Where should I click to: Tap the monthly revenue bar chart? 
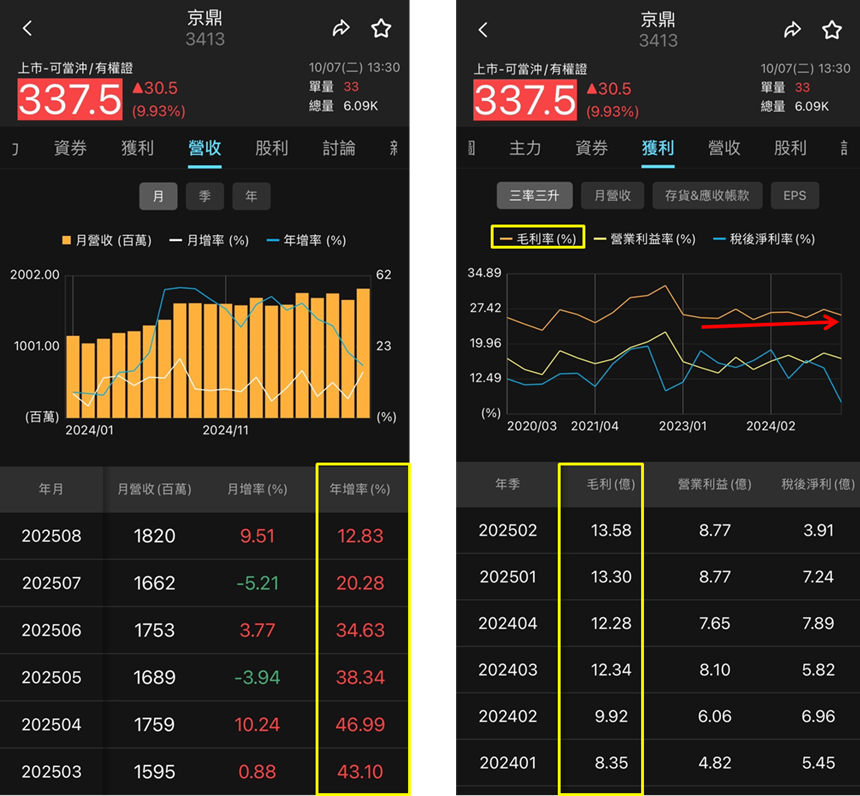pos(218,347)
